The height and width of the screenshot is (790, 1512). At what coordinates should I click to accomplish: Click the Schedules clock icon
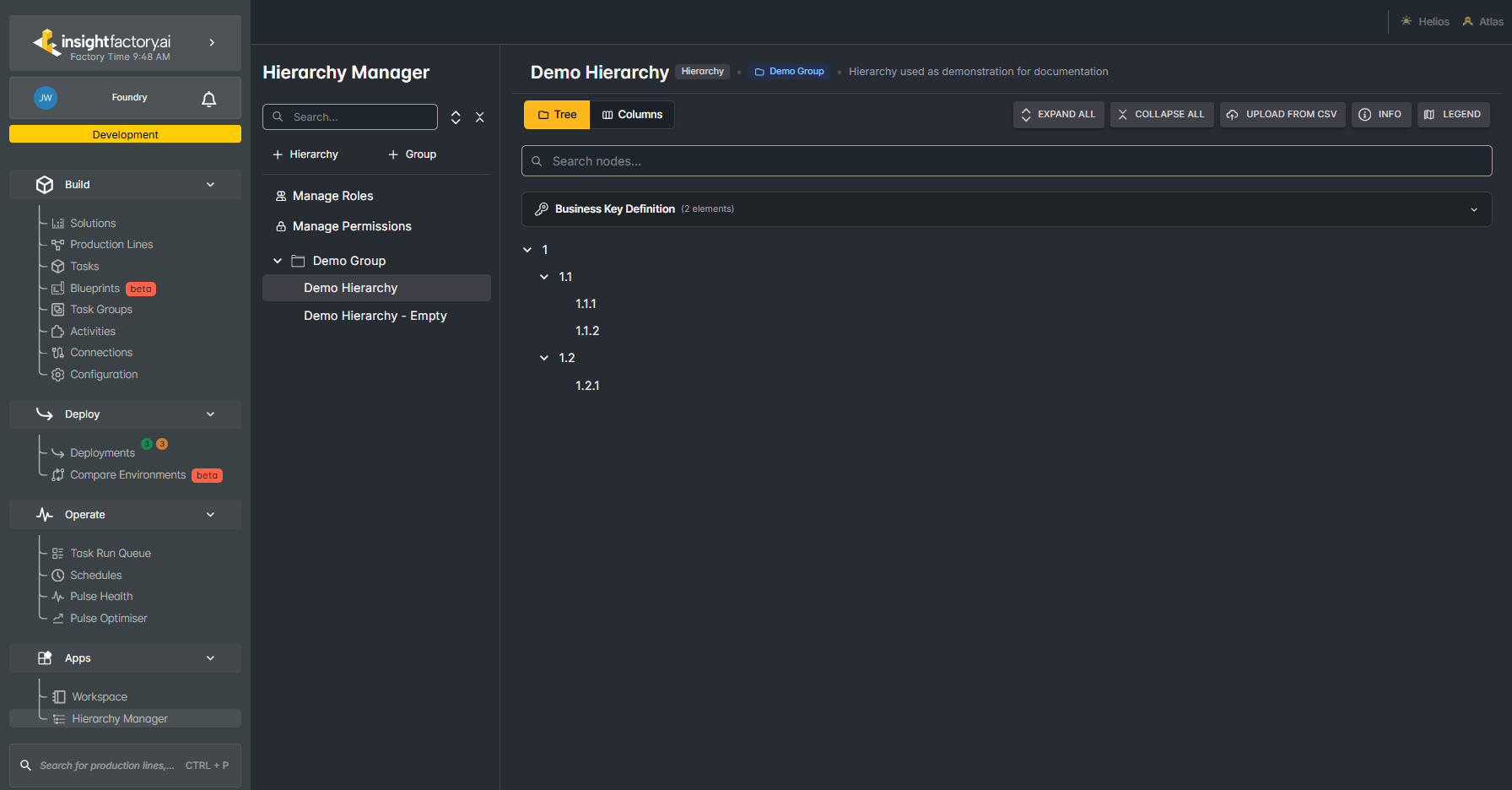coord(57,576)
